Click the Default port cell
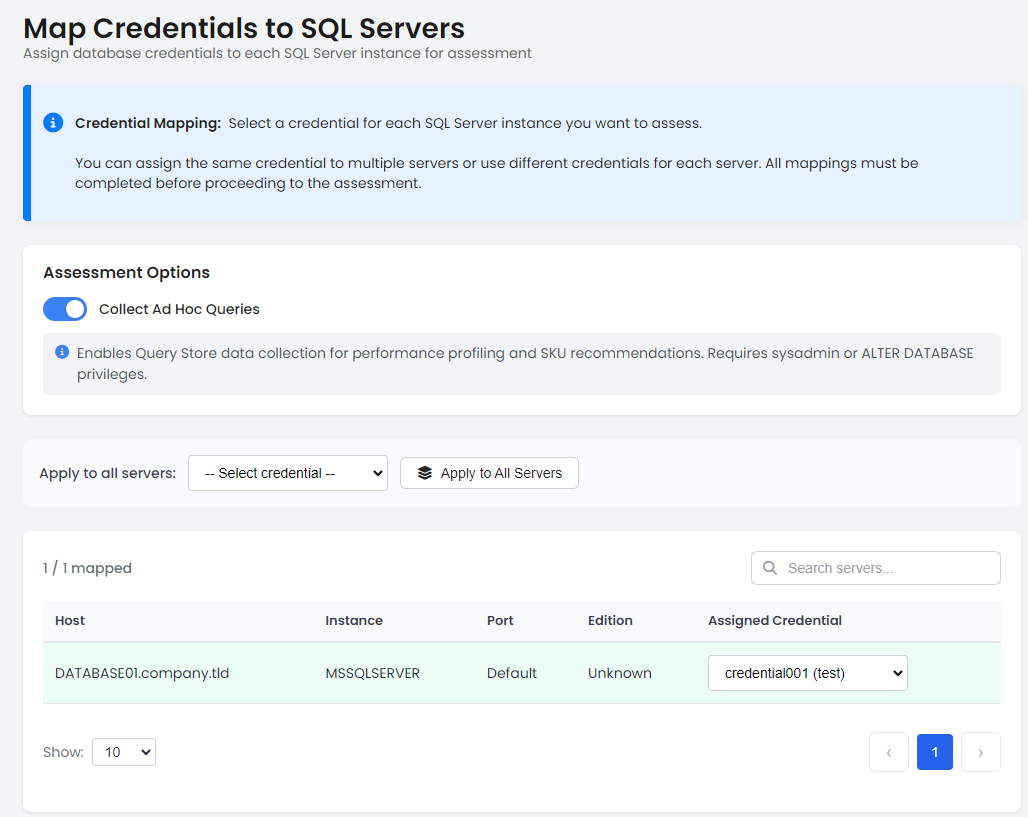This screenshot has width=1028, height=817. [x=511, y=673]
